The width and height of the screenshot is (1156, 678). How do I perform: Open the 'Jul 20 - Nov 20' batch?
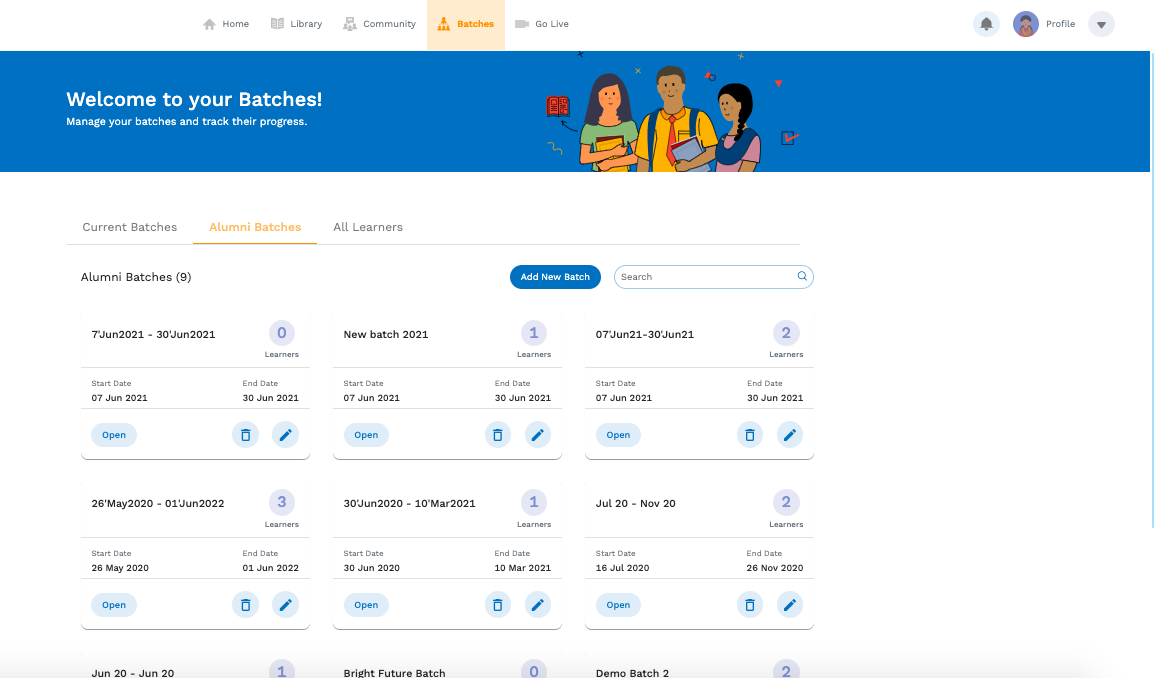pyautogui.click(x=618, y=605)
